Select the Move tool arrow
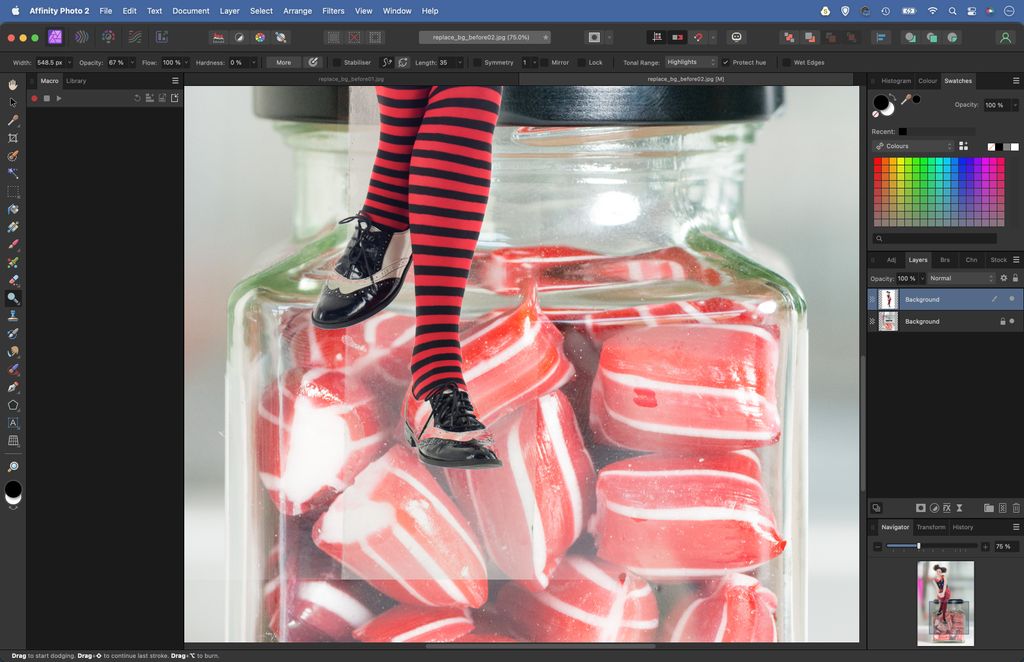The image size is (1024, 662). click(13, 102)
